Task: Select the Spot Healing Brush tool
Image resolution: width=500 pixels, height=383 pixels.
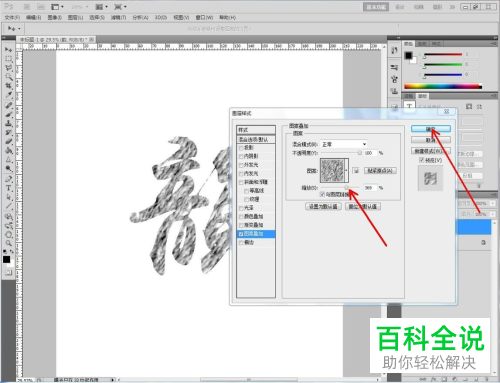Action: [8, 105]
